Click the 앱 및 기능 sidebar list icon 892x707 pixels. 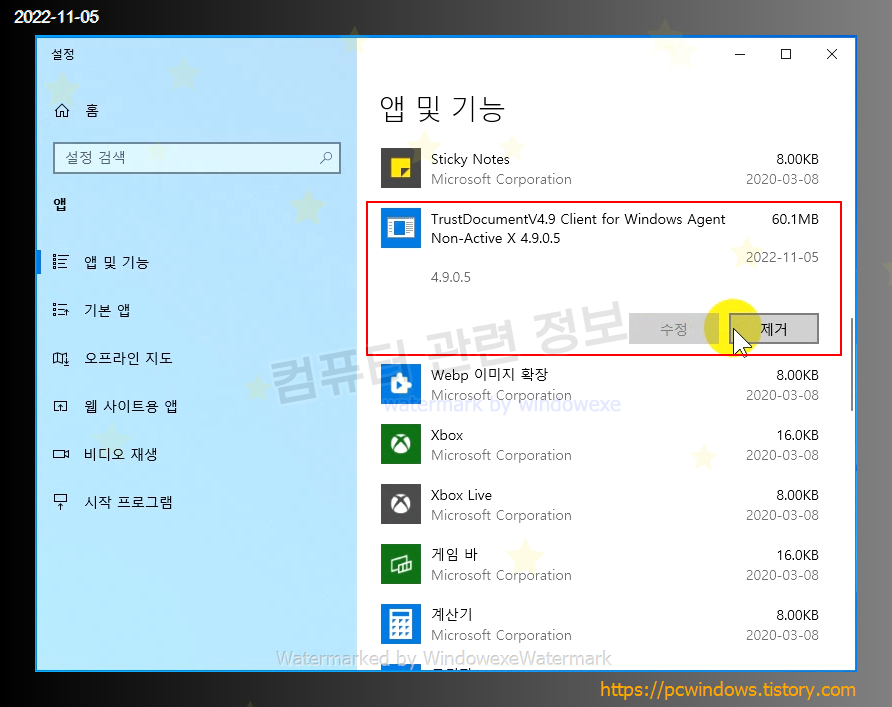point(60,262)
